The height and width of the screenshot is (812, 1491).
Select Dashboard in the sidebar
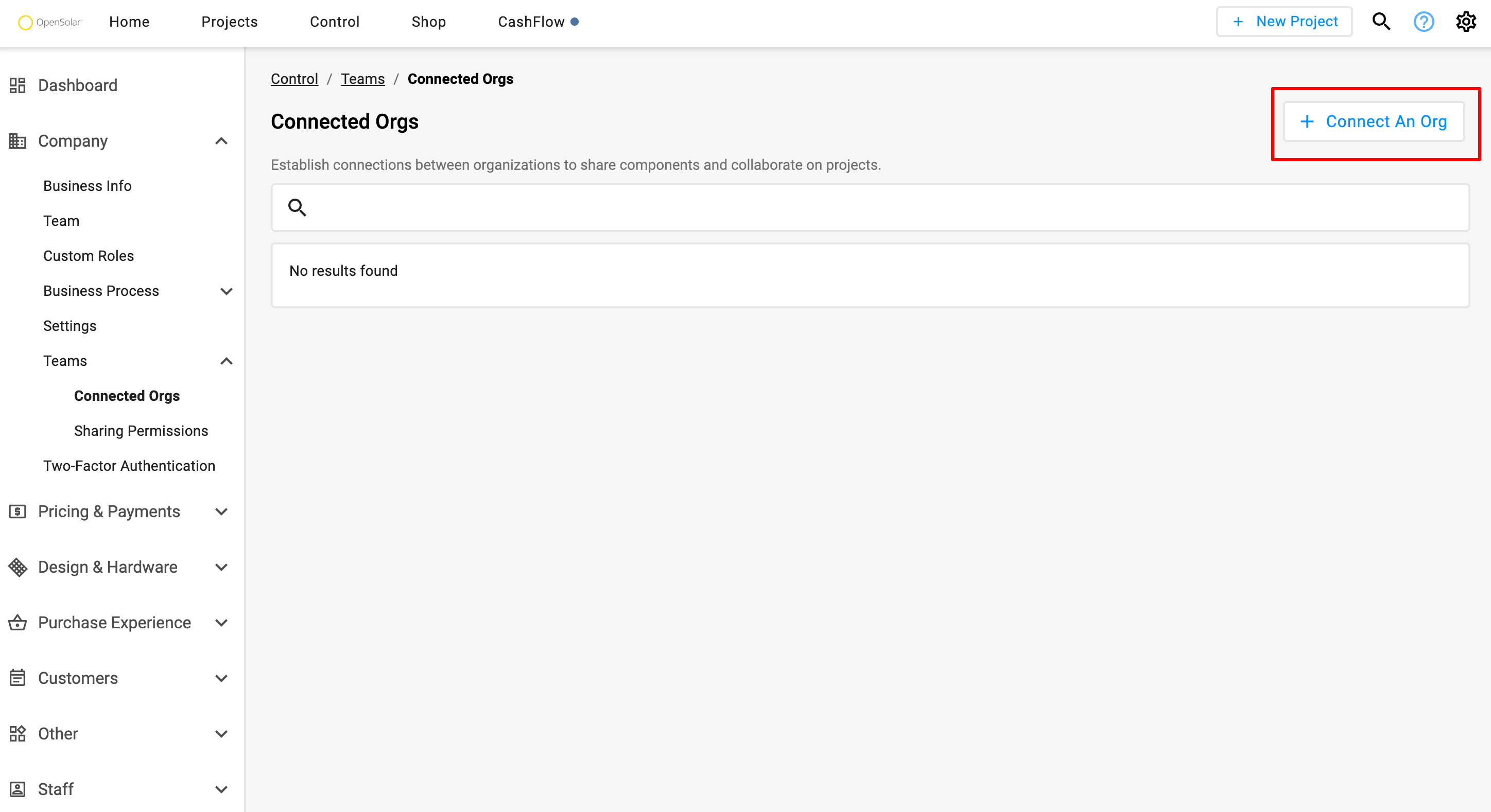point(78,85)
